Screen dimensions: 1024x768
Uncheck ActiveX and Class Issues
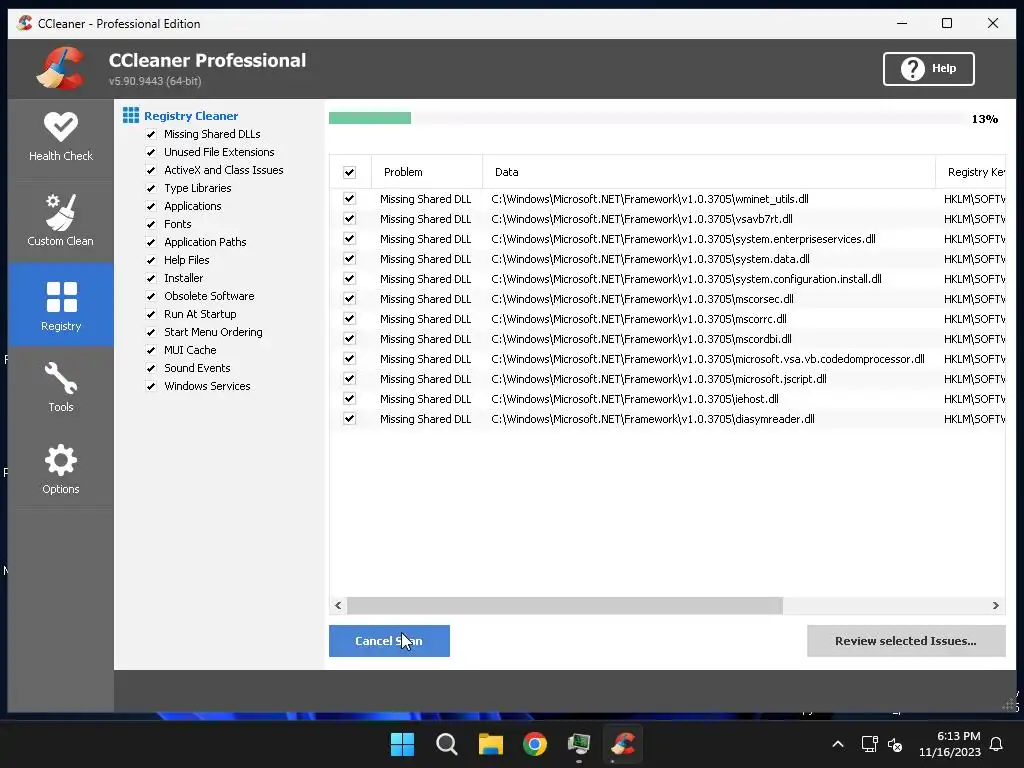click(151, 170)
